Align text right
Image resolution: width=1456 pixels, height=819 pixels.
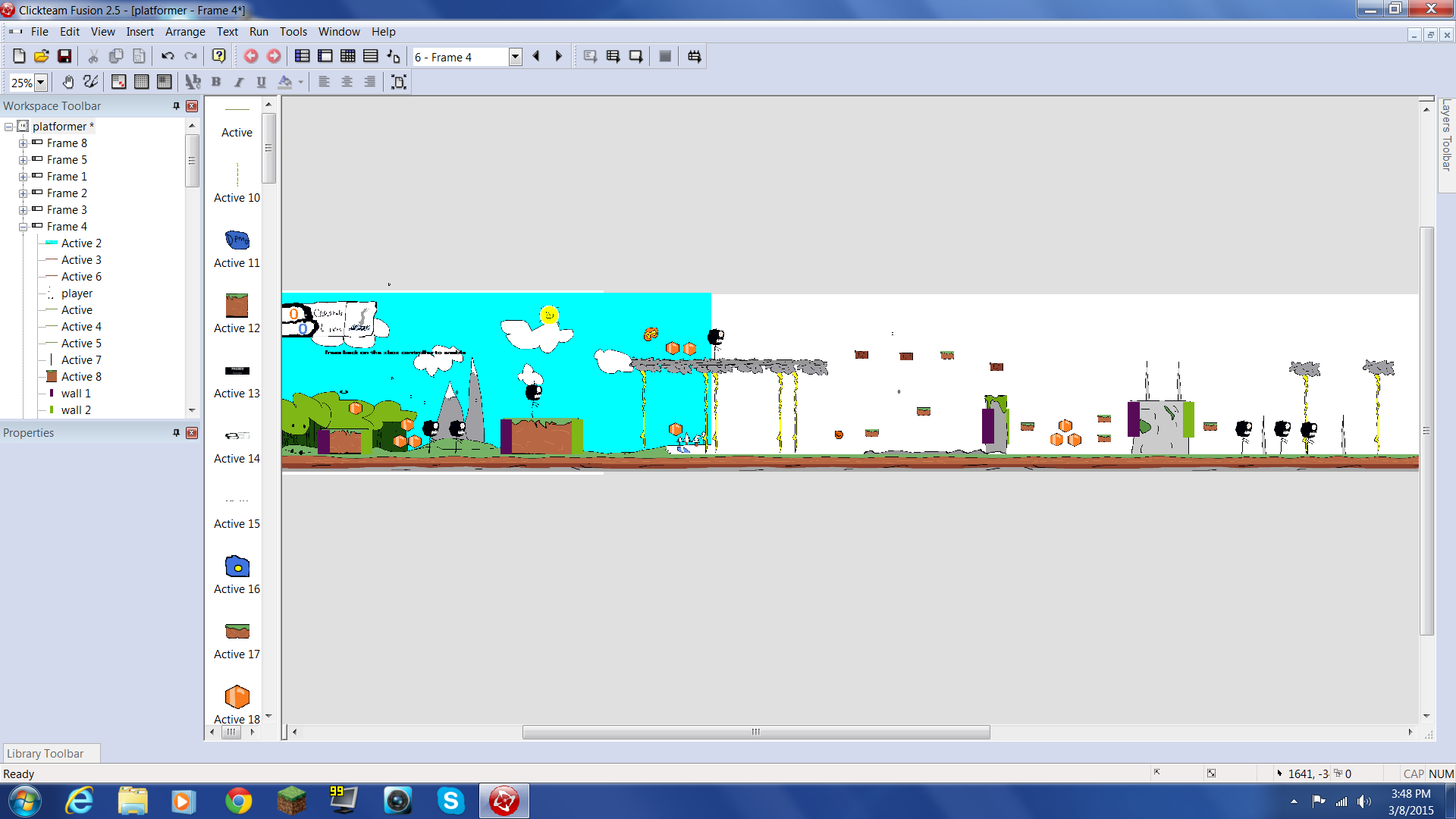[x=369, y=82]
